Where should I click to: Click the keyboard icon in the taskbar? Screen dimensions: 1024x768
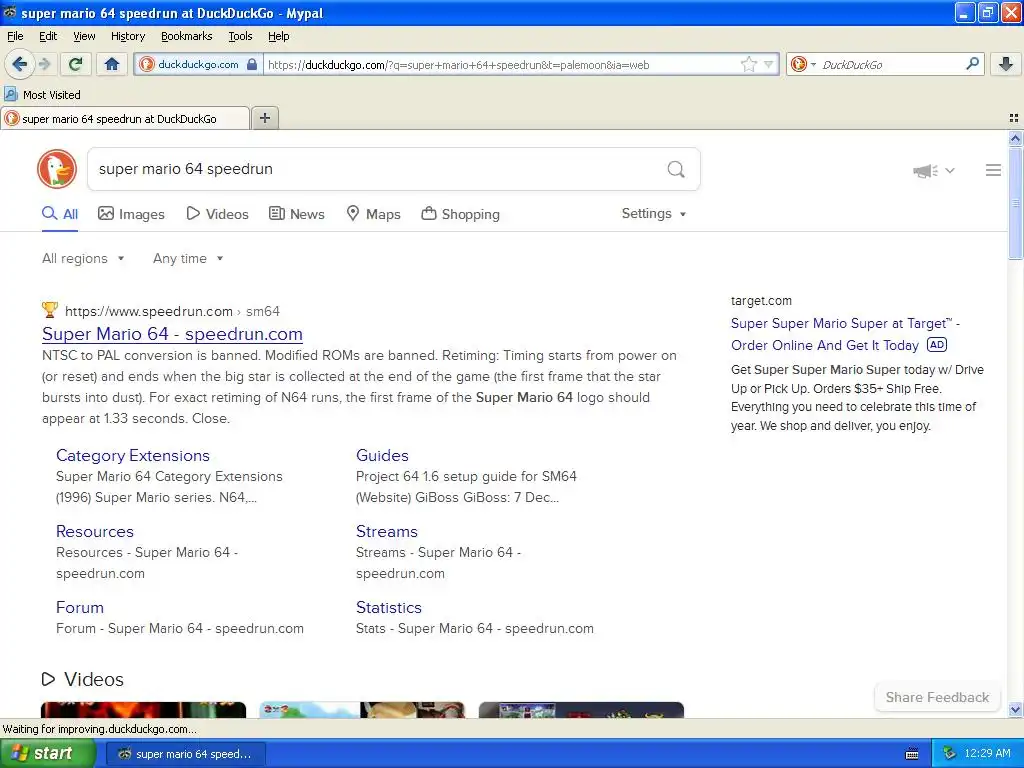click(x=912, y=754)
